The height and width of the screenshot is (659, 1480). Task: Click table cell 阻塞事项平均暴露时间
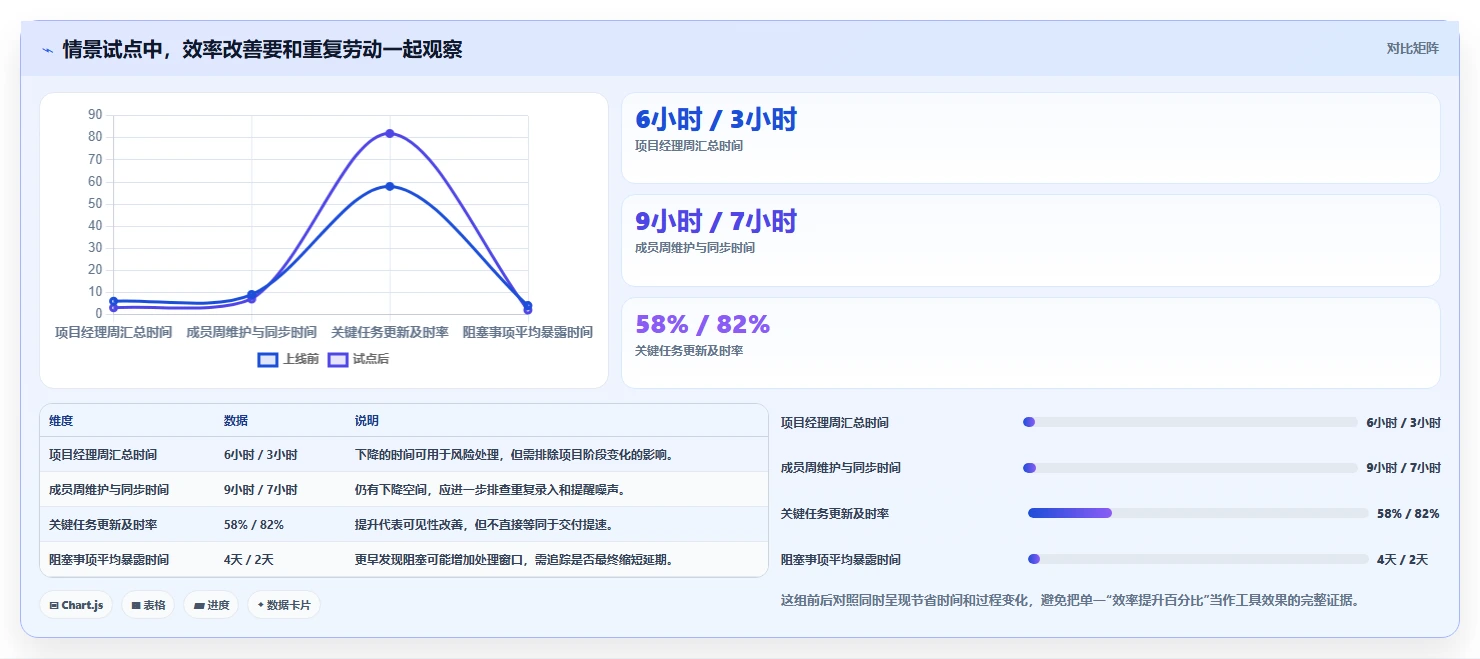[x=109, y=560]
